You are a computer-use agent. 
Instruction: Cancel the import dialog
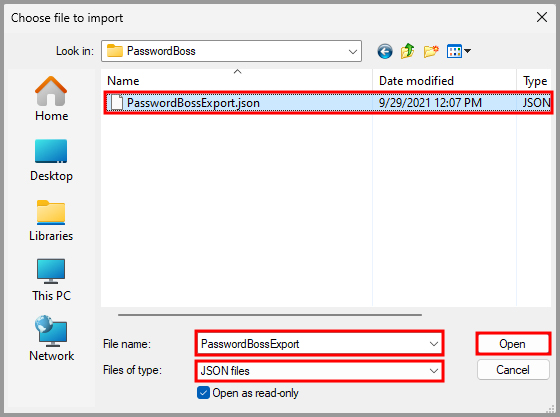point(512,370)
